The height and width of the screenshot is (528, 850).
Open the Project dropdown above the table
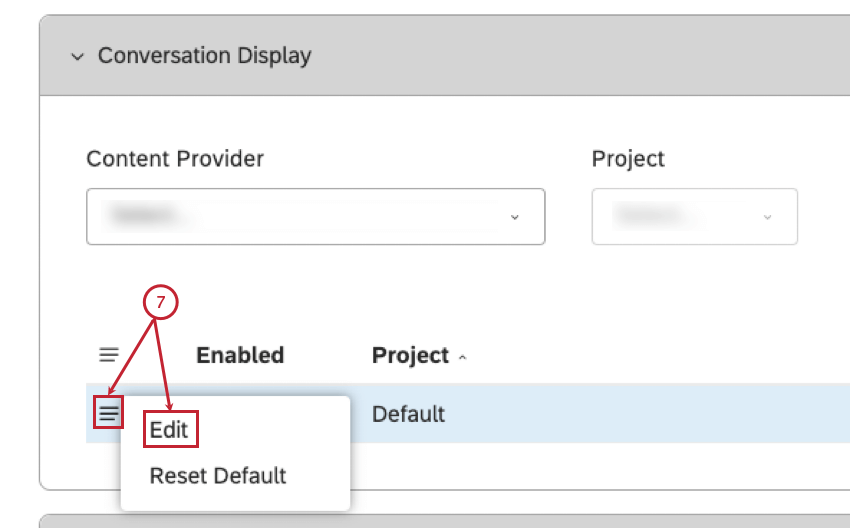[x=680, y=216]
